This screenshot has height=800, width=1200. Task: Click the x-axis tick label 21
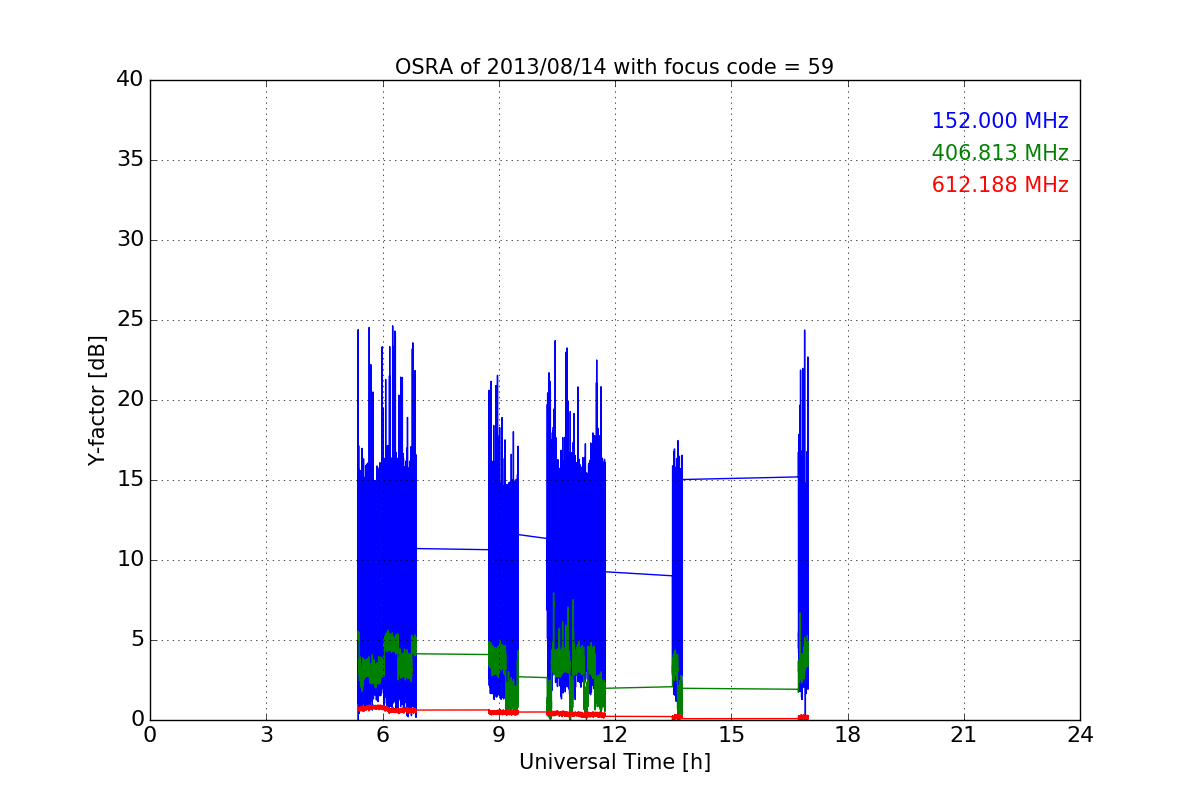(964, 734)
